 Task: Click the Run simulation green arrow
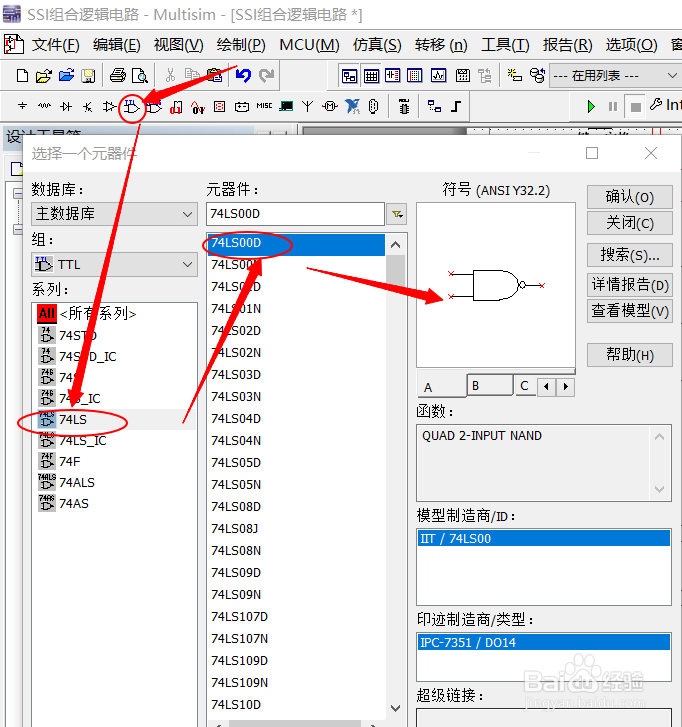click(x=591, y=107)
